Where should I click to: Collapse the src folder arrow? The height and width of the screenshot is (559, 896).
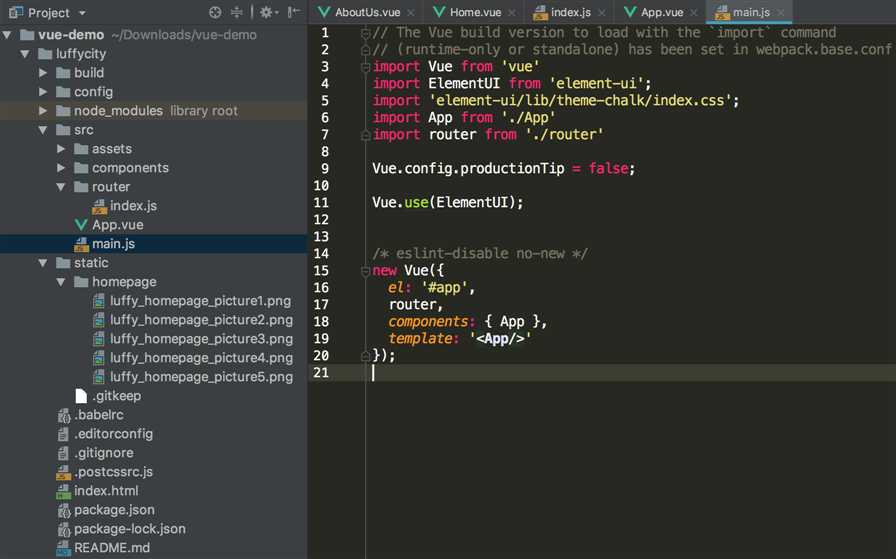click(43, 130)
